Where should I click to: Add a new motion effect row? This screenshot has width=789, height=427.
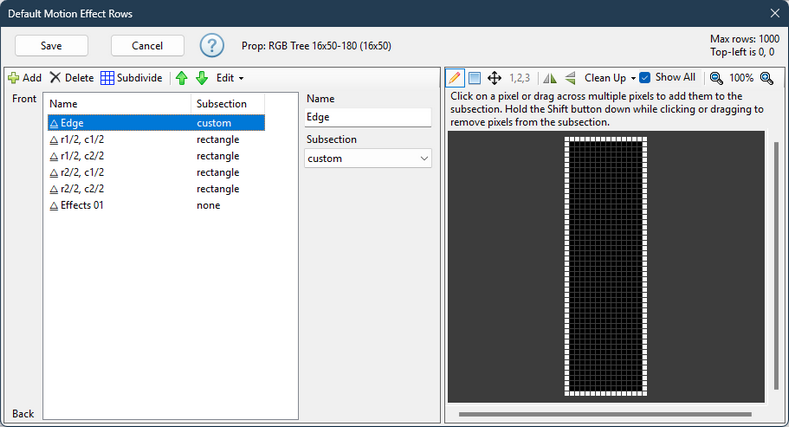[25, 78]
